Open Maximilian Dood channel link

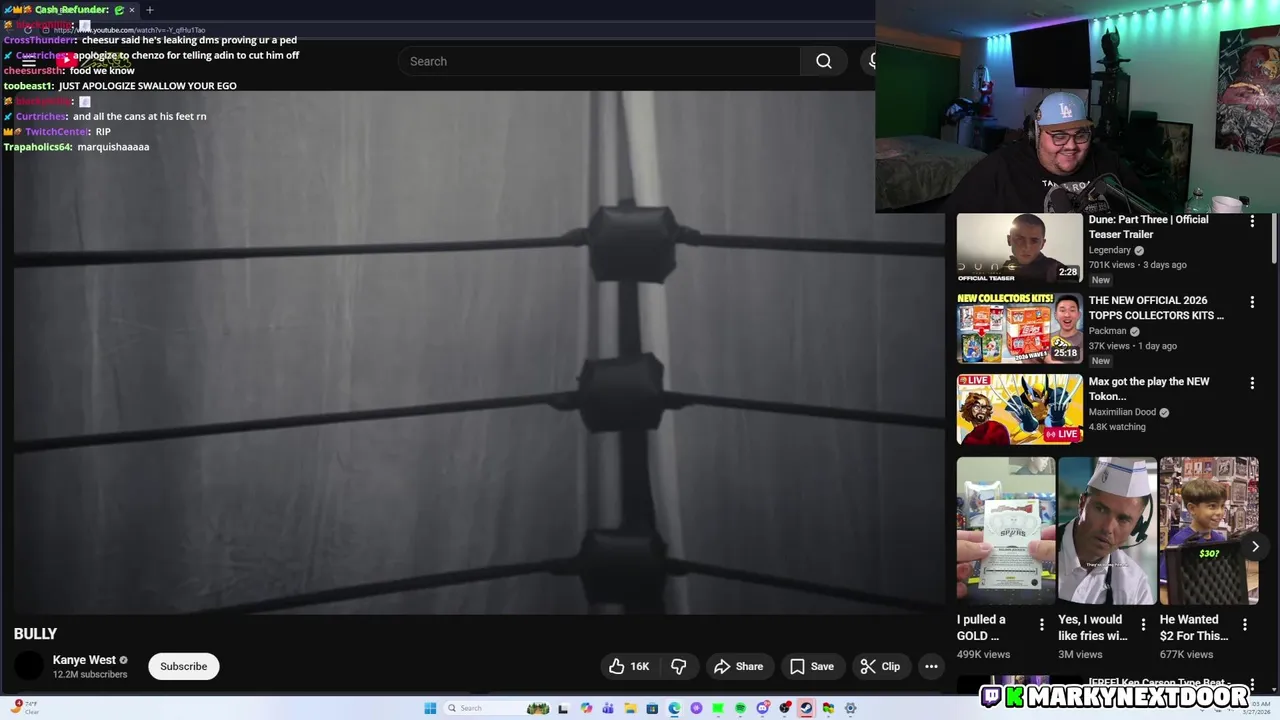coord(1122,412)
